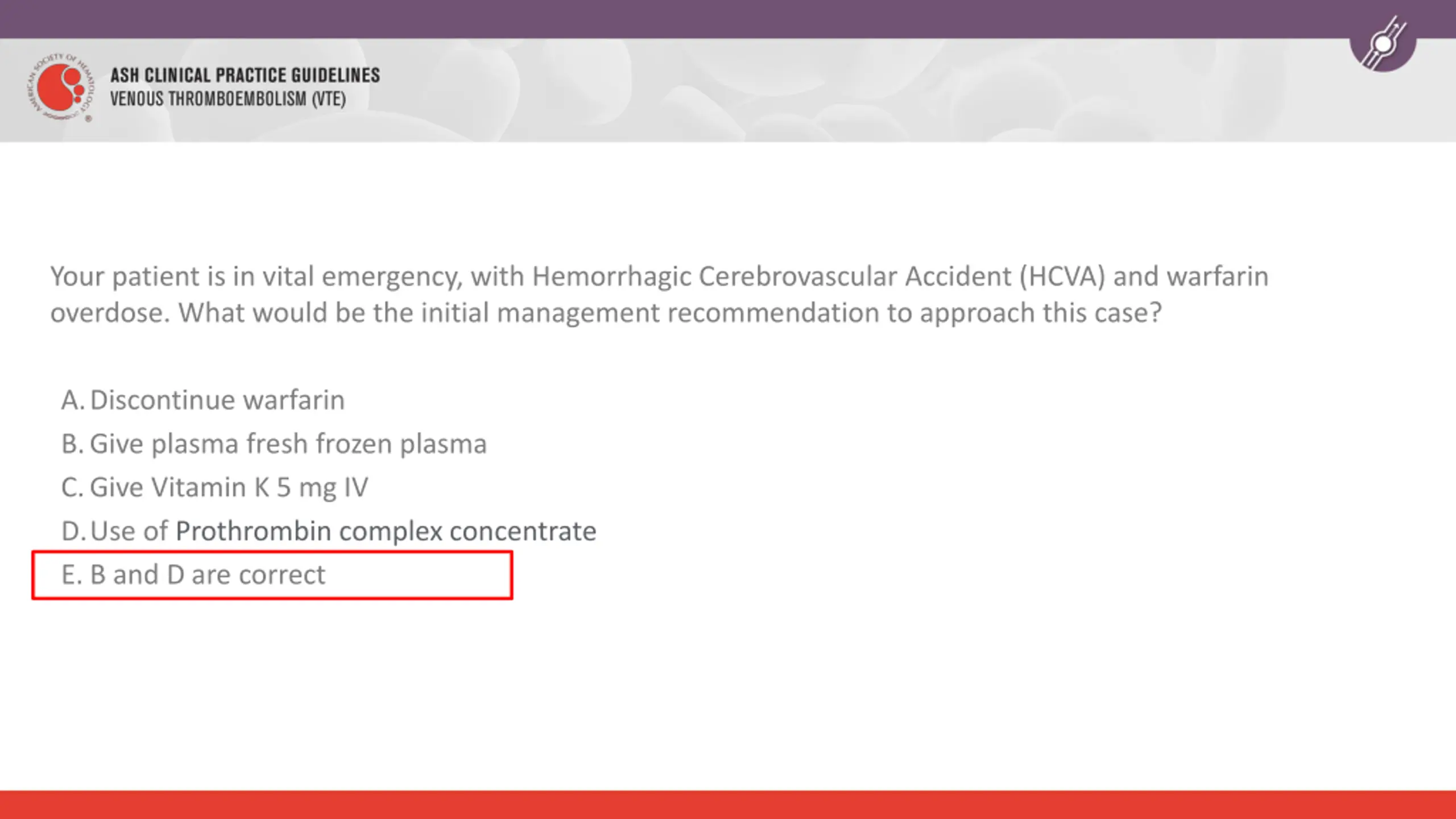Click the word 'warfarin' in option A
Screen dimensions: 1456x819
pos(293,400)
